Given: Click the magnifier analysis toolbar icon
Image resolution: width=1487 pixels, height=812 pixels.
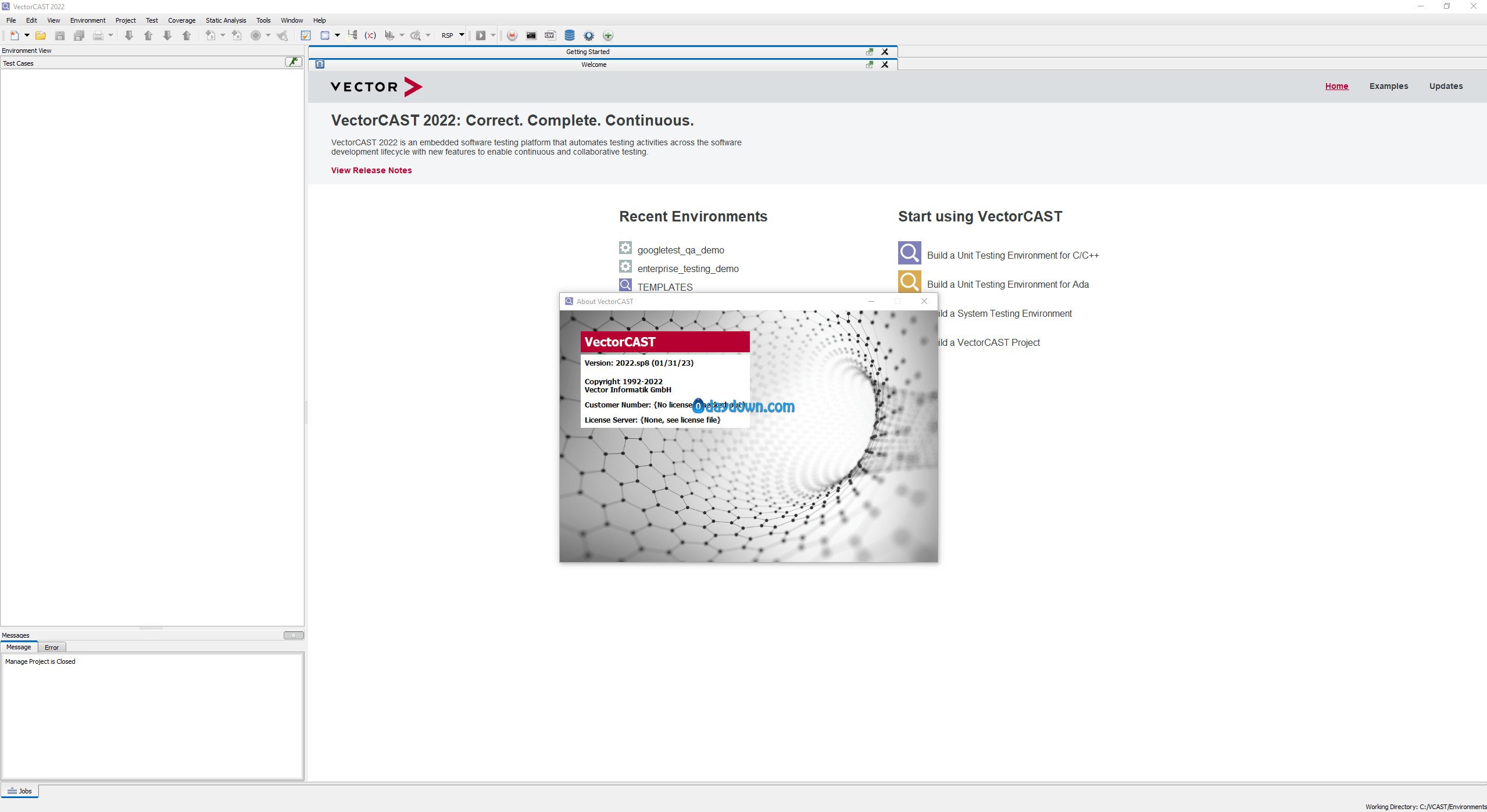Looking at the screenshot, I should pyautogui.click(x=415, y=35).
